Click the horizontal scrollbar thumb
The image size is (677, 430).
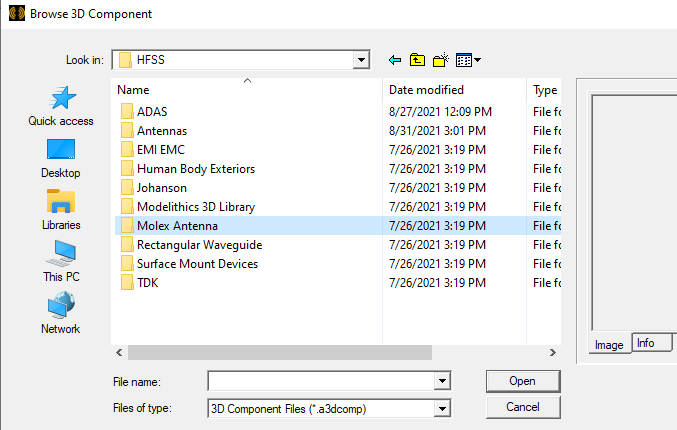click(280, 352)
